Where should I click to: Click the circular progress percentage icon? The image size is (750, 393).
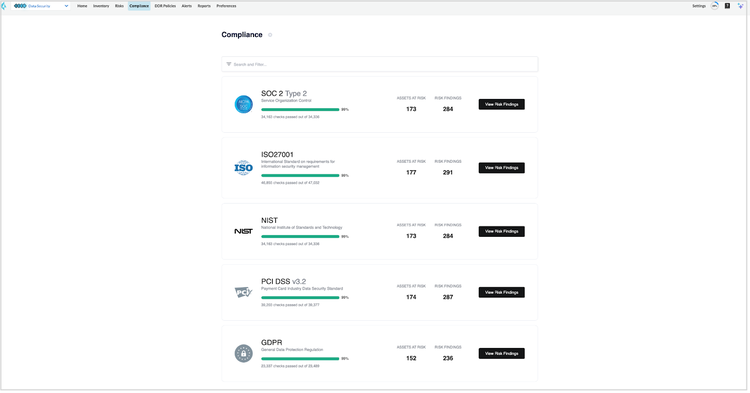715,6
